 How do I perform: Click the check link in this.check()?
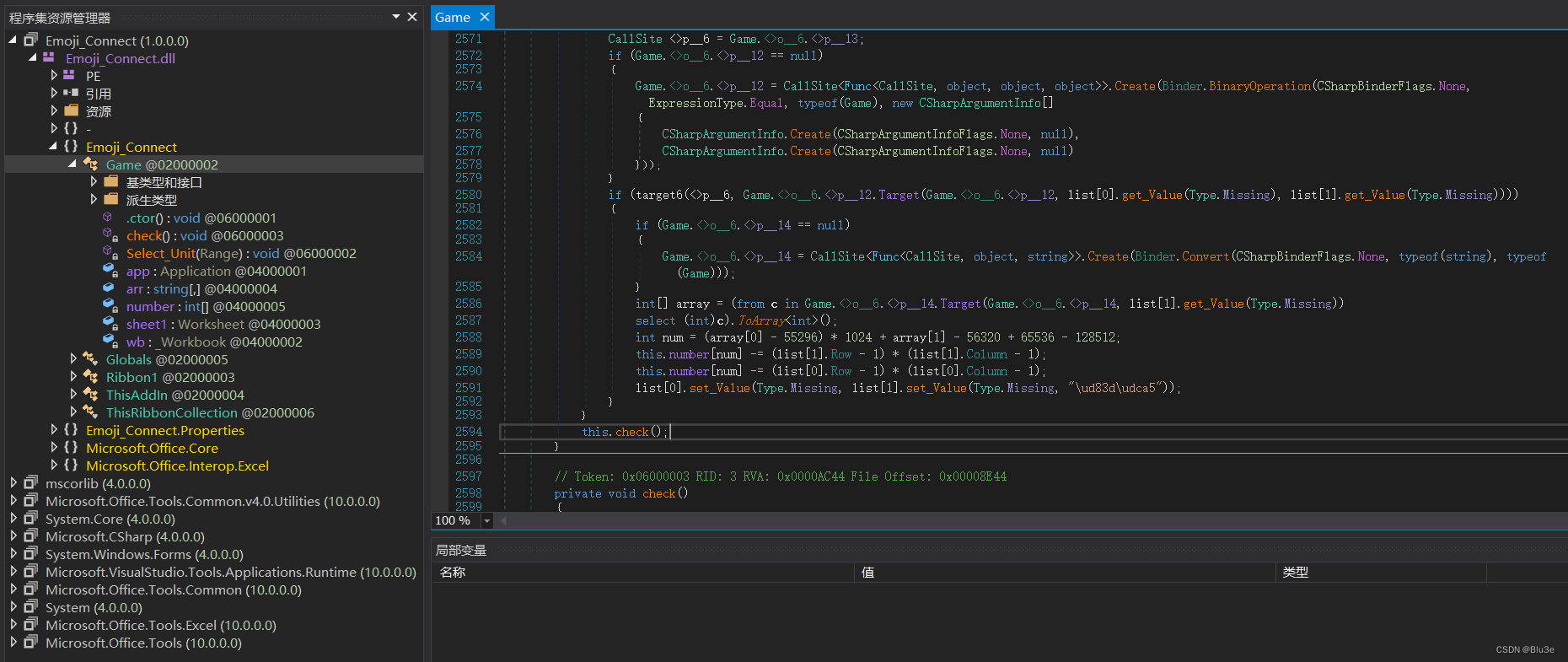pos(632,432)
